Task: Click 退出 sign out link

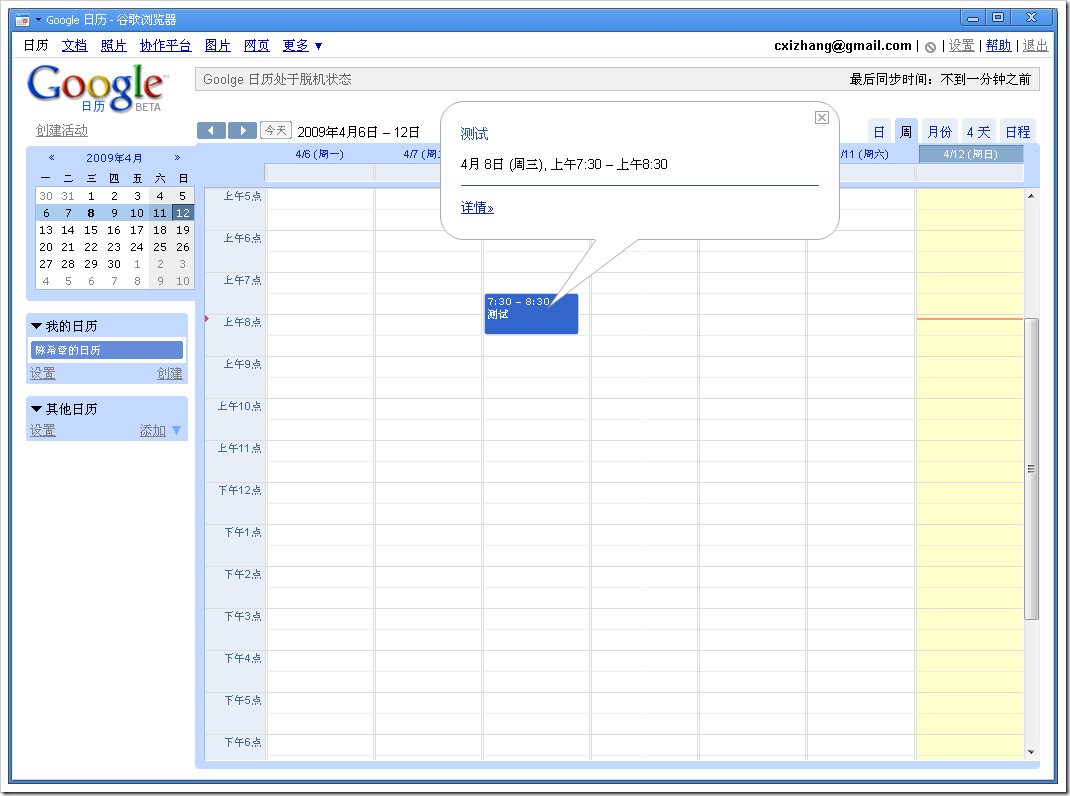Action: [x=1035, y=46]
